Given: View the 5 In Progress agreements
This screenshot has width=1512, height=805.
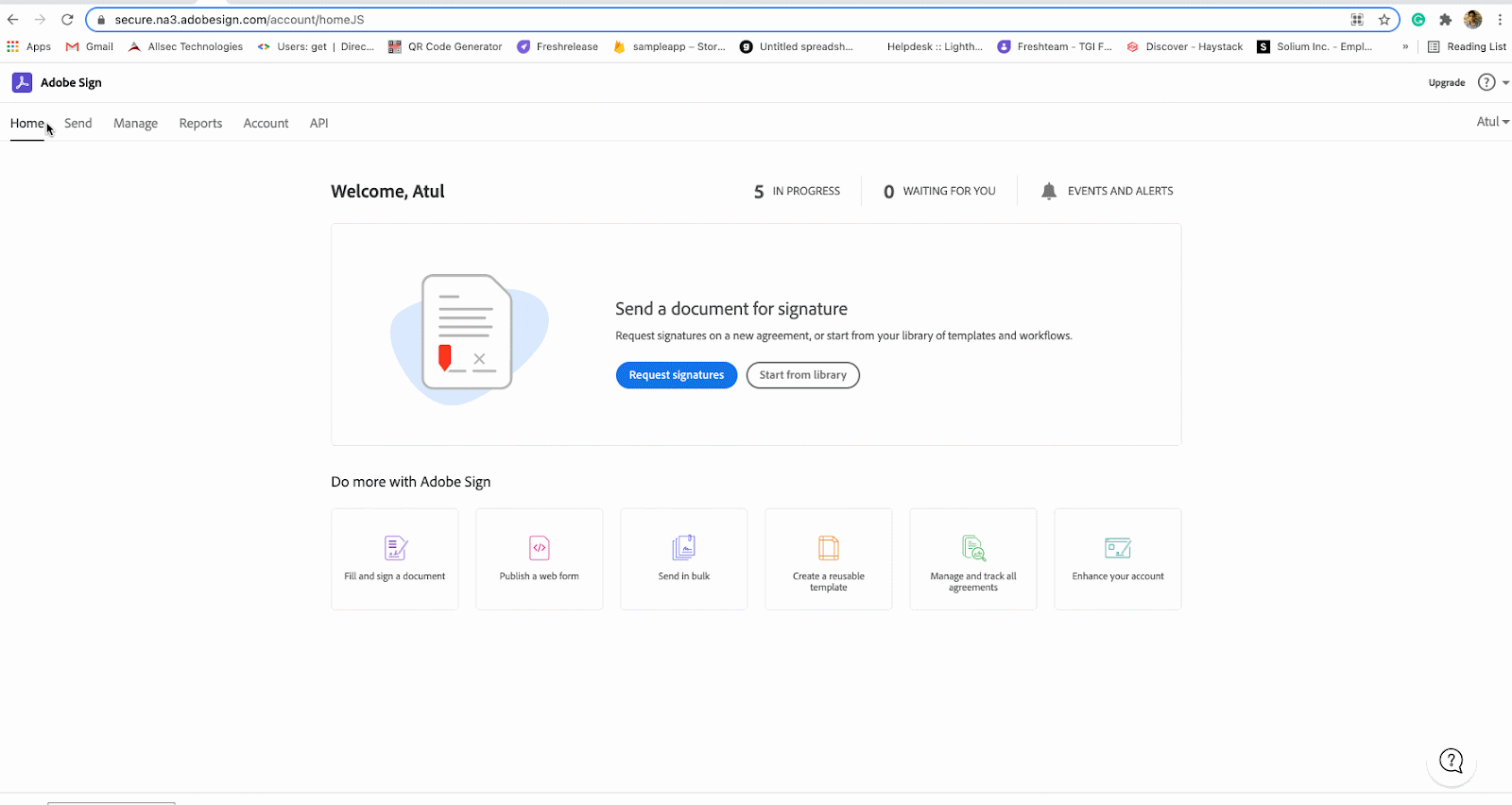Looking at the screenshot, I should tap(797, 191).
